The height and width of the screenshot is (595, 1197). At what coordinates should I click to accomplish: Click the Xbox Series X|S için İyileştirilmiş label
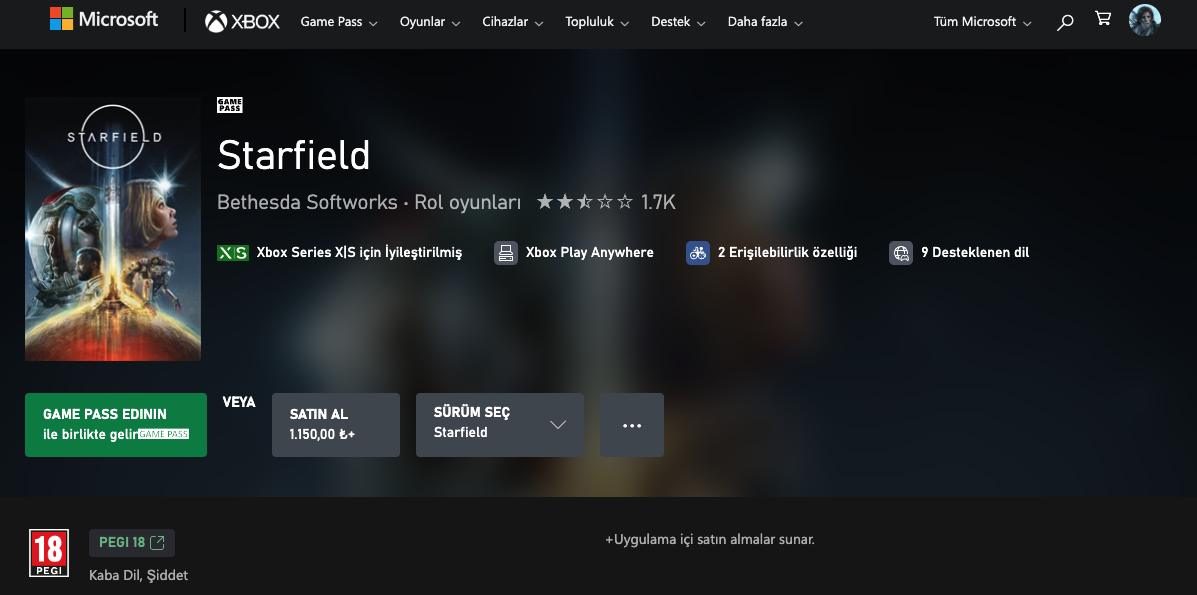coord(360,252)
